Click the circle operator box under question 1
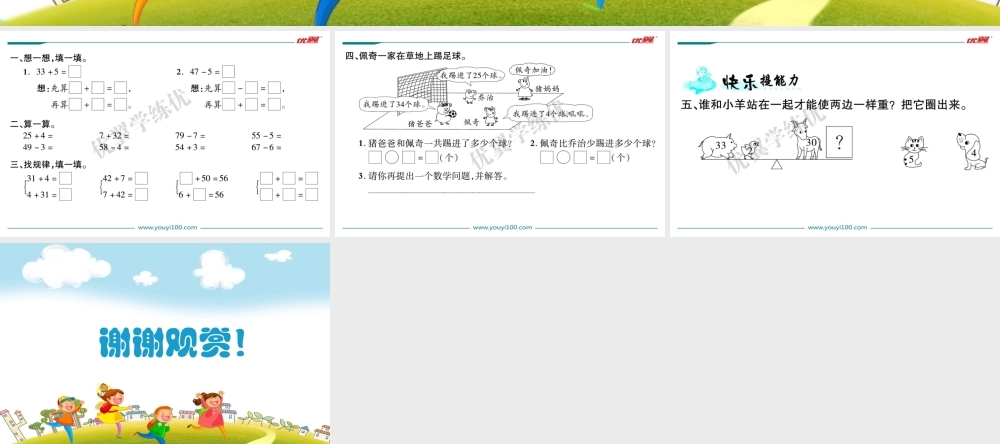The image size is (1000, 444). click(392, 157)
